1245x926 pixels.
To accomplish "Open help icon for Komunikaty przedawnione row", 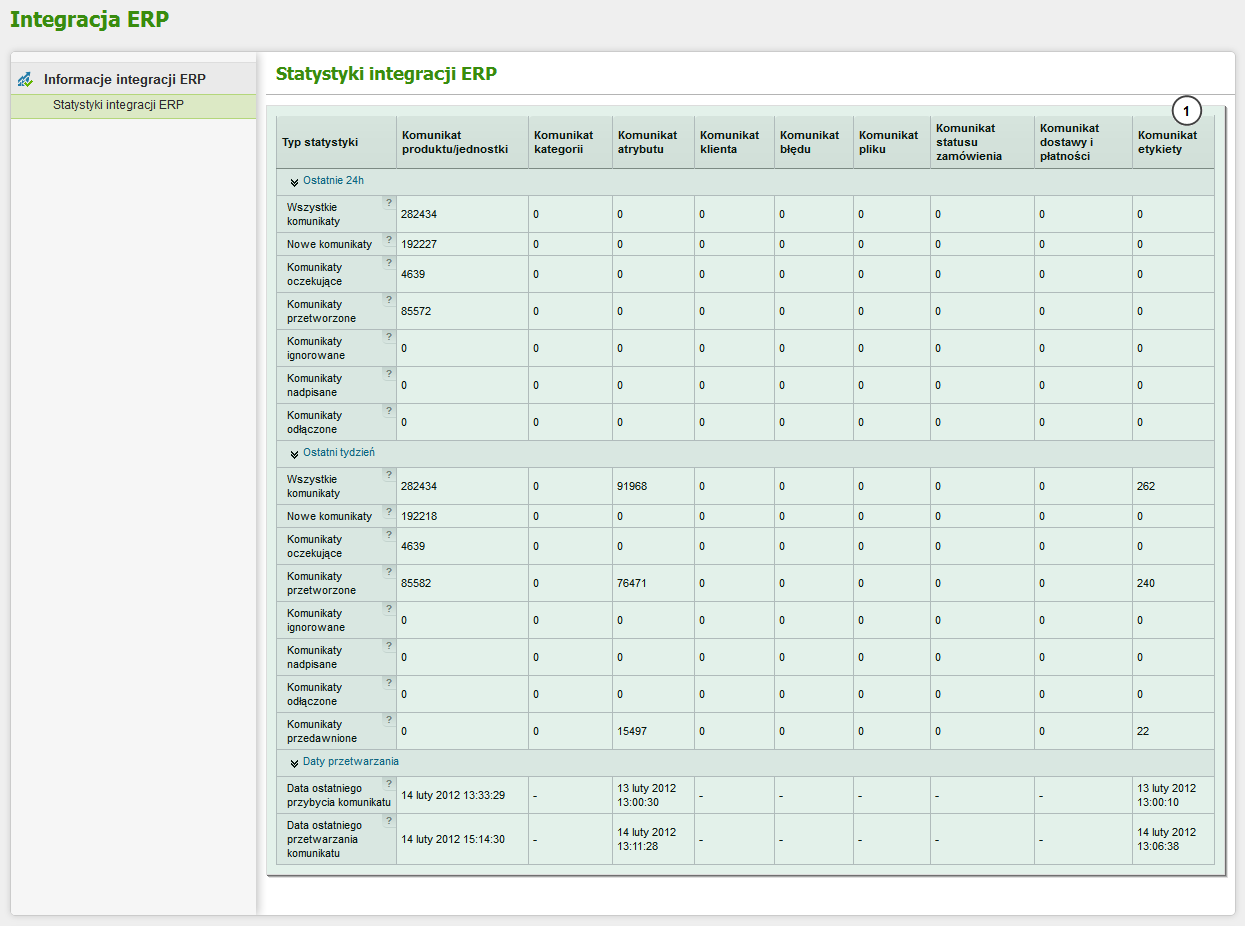I will coord(389,719).
